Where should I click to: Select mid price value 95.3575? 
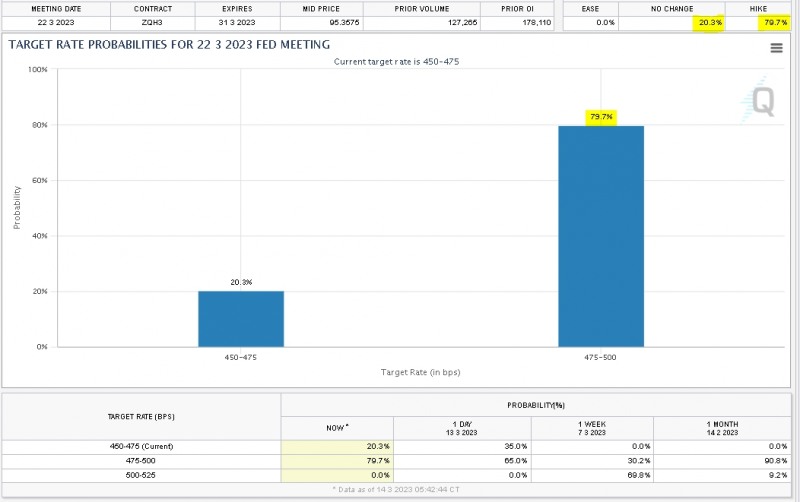344,22
